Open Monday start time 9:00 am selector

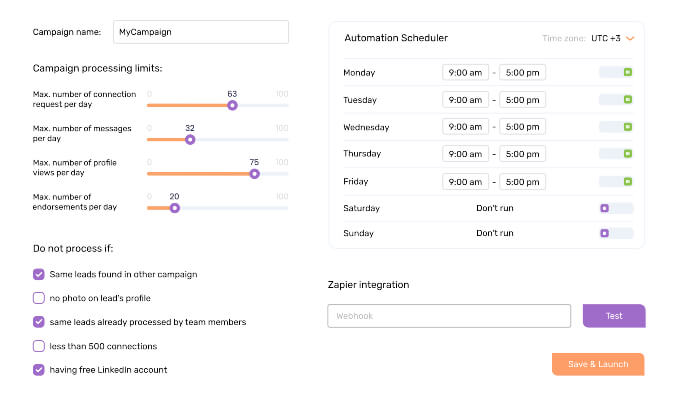(x=466, y=73)
